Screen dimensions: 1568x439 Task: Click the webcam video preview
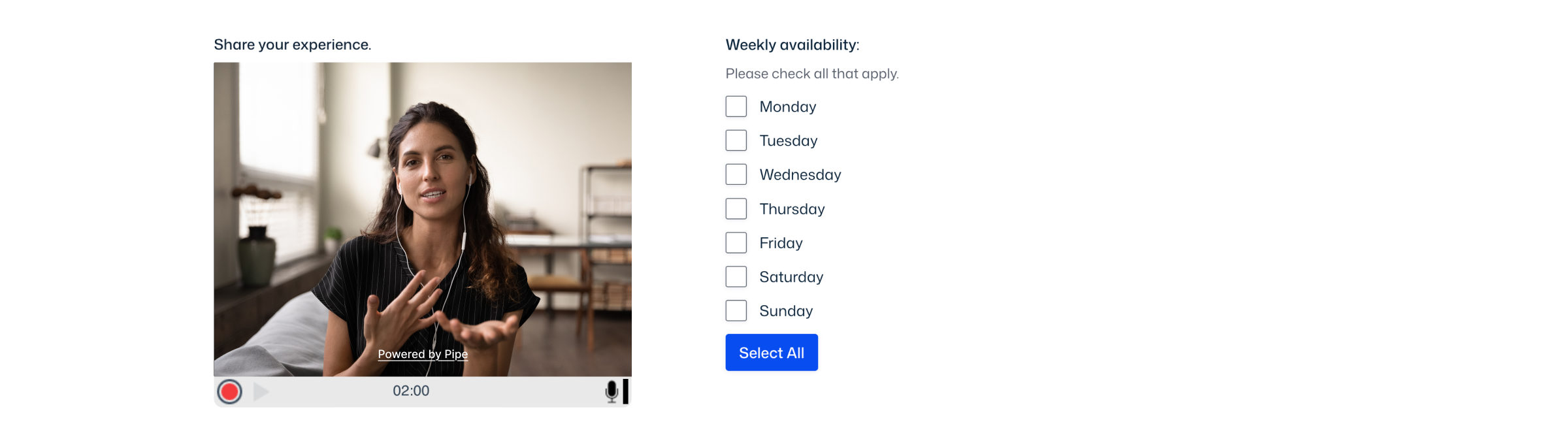click(x=423, y=196)
